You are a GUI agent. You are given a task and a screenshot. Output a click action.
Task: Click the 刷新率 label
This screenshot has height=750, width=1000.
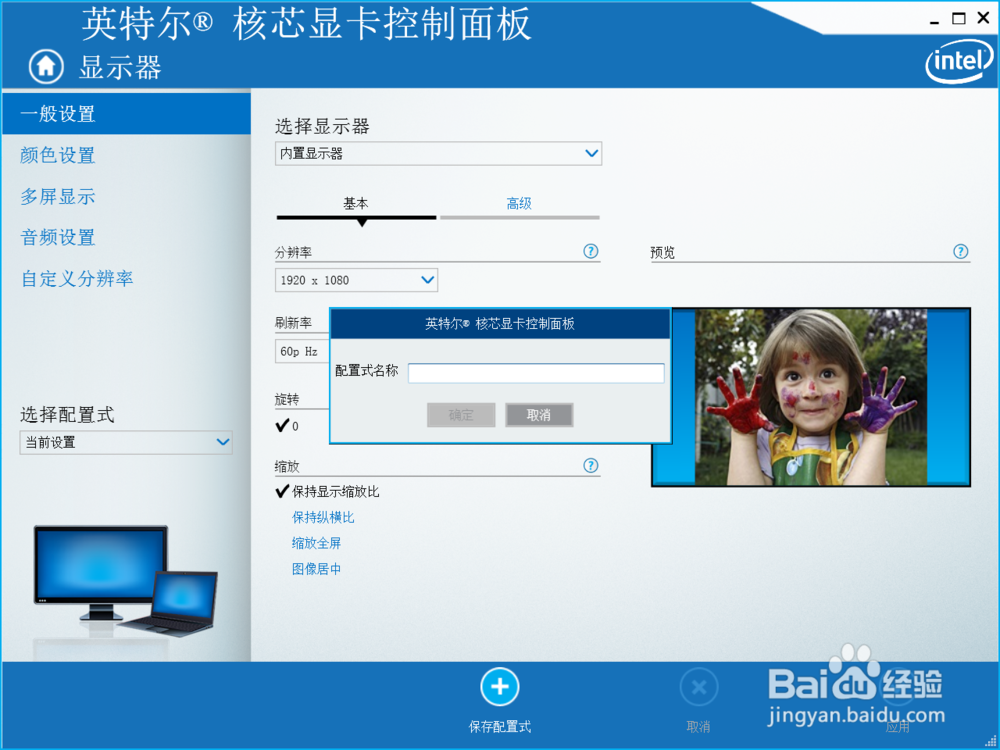293,323
